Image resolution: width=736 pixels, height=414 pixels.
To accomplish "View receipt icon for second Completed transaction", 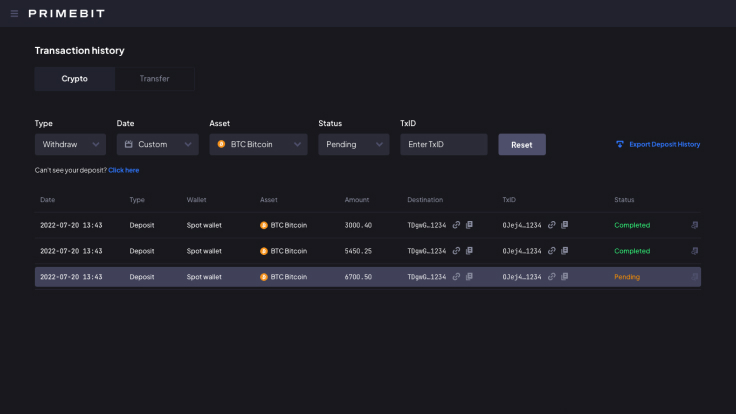I will click(x=694, y=251).
